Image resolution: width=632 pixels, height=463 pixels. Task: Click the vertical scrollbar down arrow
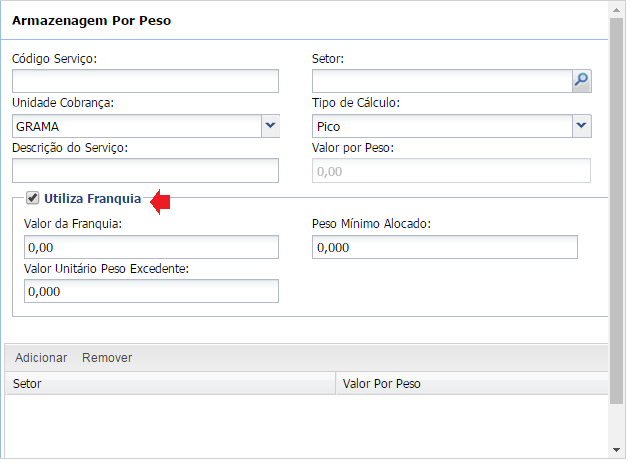click(618, 452)
